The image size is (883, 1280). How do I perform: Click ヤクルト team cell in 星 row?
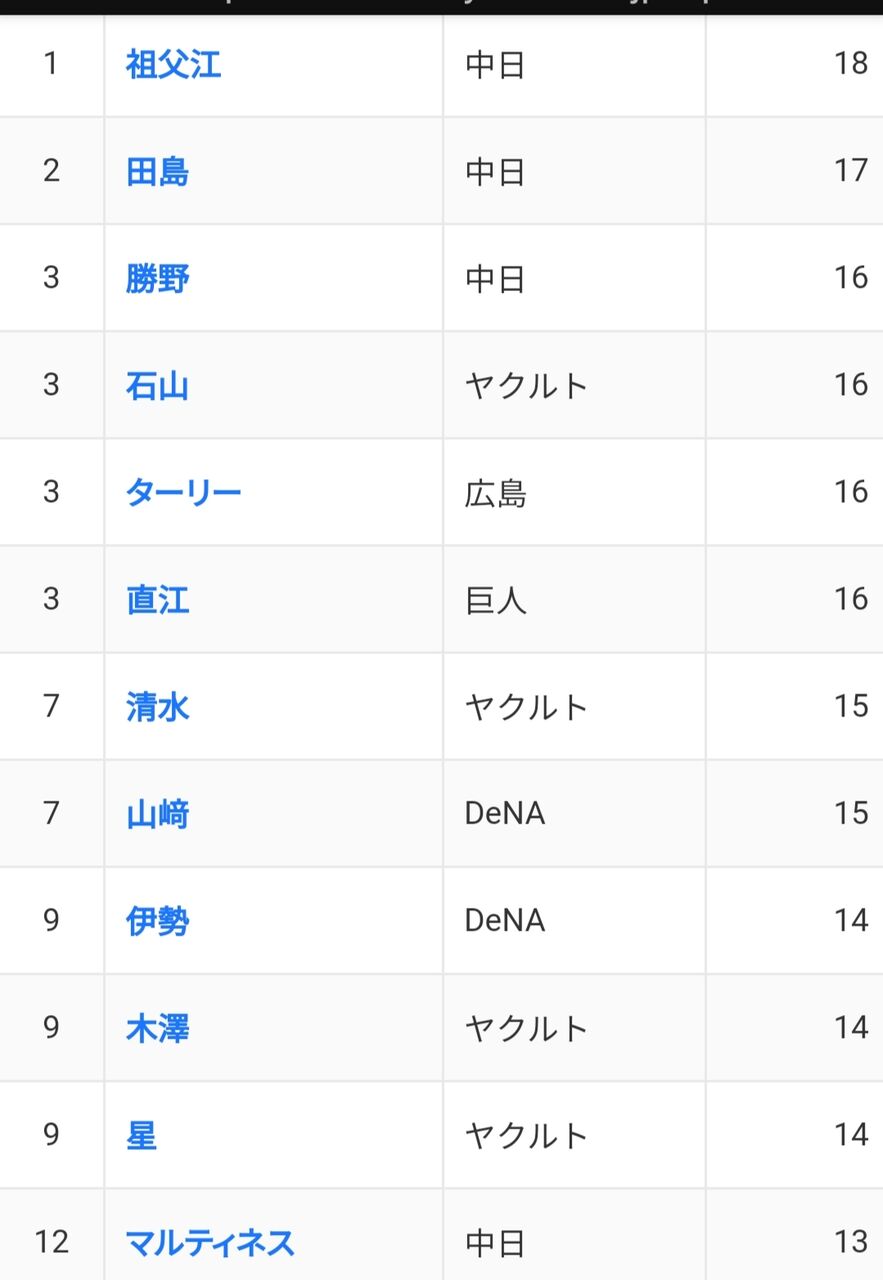[x=526, y=1136]
